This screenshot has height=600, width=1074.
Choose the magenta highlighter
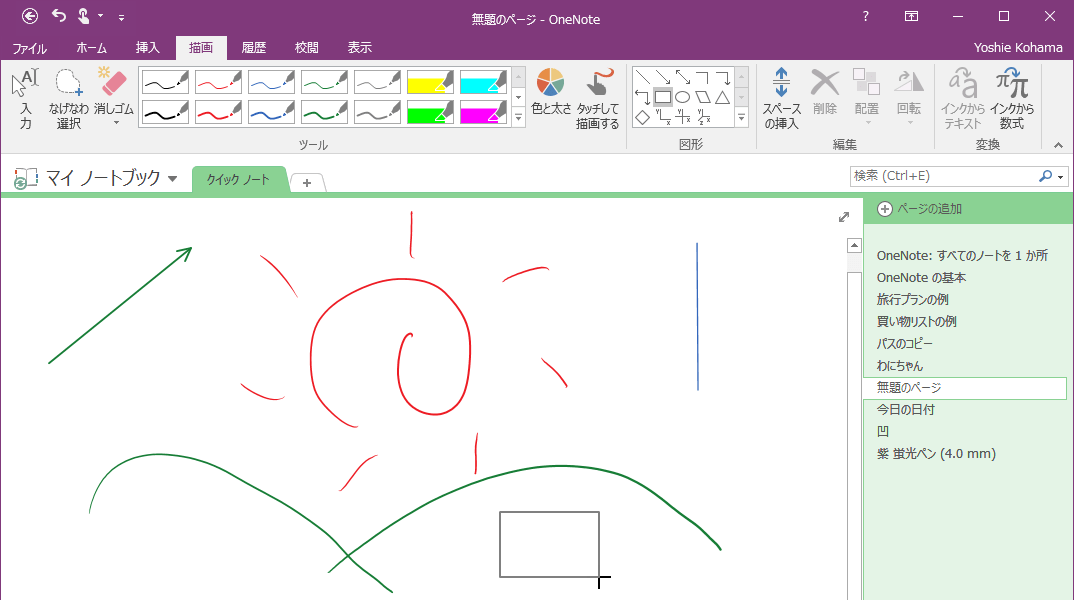tap(484, 112)
